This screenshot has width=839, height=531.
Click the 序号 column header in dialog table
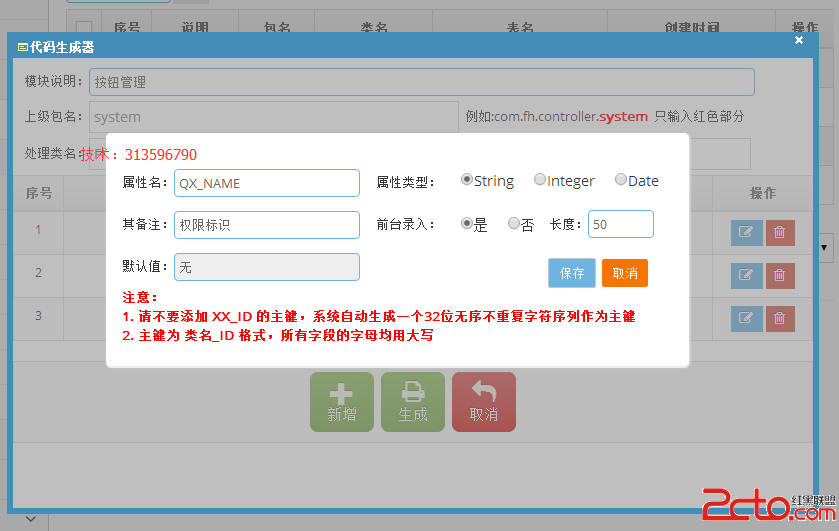(39, 193)
